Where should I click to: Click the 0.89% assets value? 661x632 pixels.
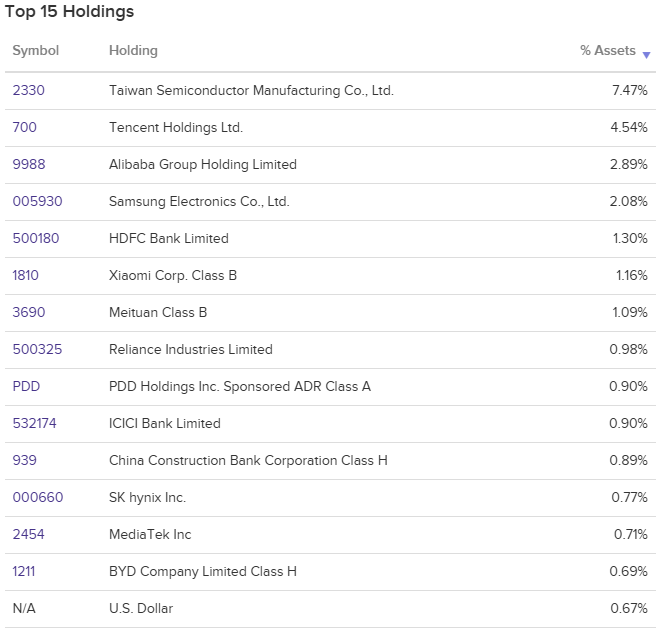(629, 460)
